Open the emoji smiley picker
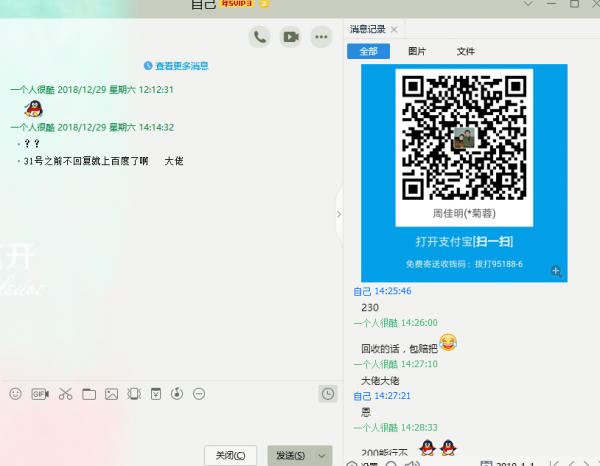The width and height of the screenshot is (600, 466). tap(15, 394)
